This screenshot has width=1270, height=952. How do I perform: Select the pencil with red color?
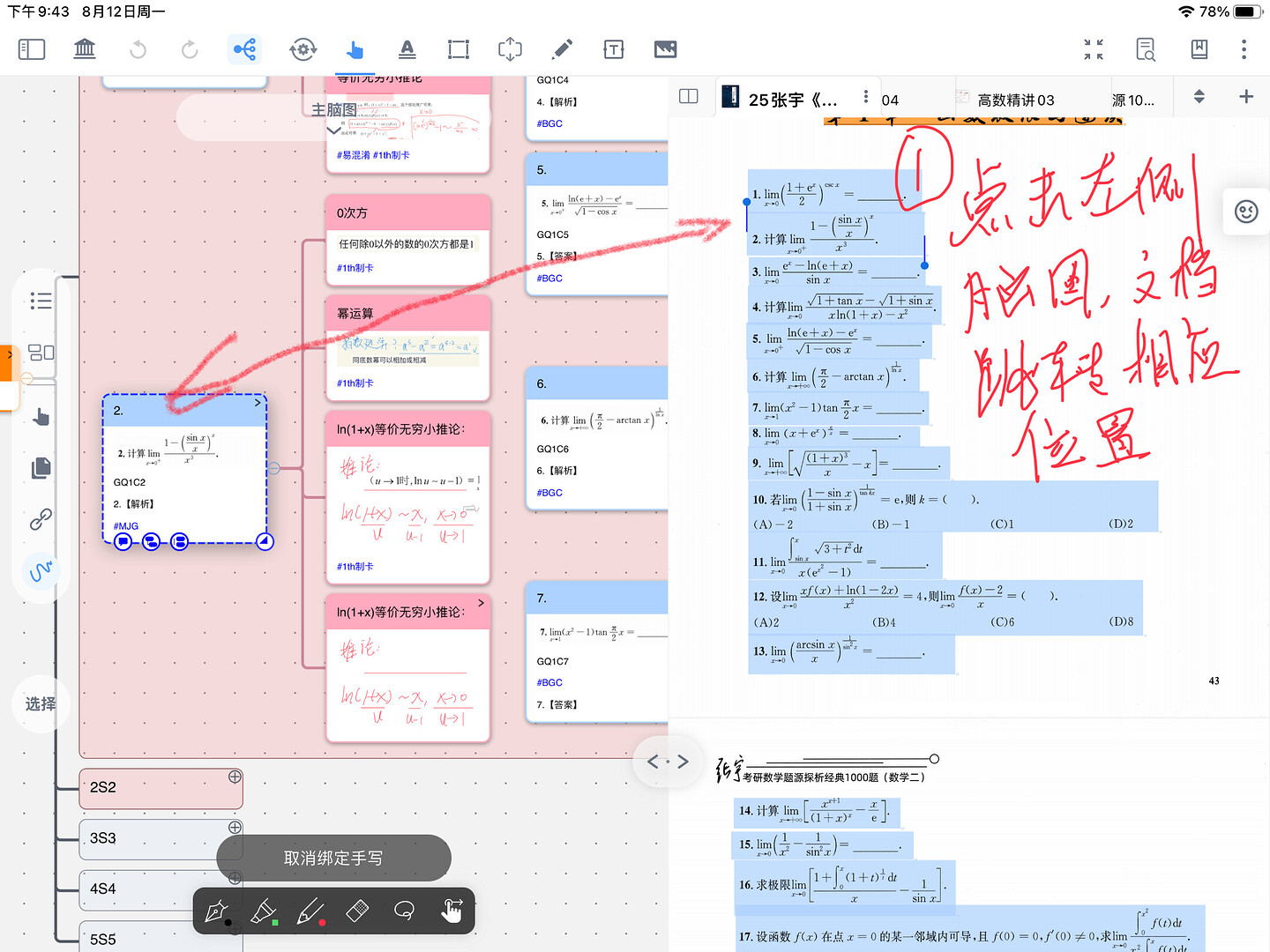point(310,911)
